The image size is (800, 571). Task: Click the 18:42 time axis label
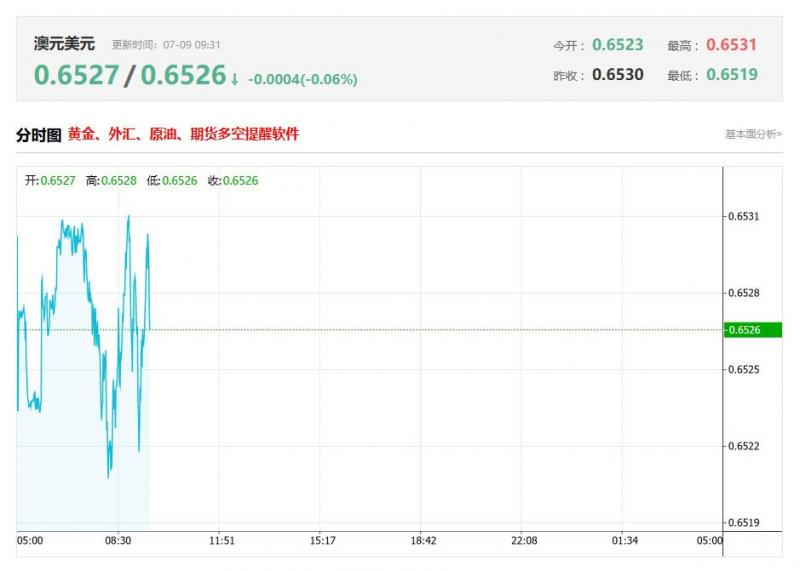pyautogui.click(x=423, y=540)
